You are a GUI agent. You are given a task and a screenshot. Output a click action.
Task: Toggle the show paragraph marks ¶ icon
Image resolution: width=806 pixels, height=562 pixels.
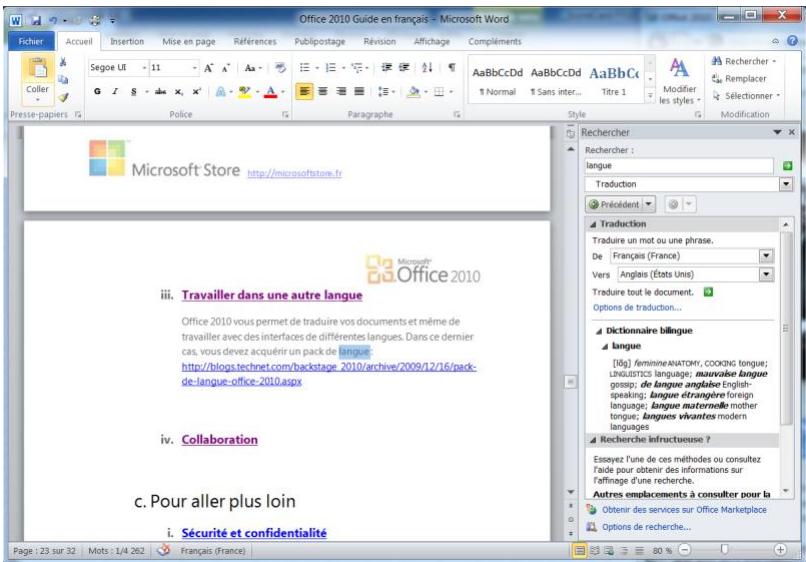(x=451, y=67)
